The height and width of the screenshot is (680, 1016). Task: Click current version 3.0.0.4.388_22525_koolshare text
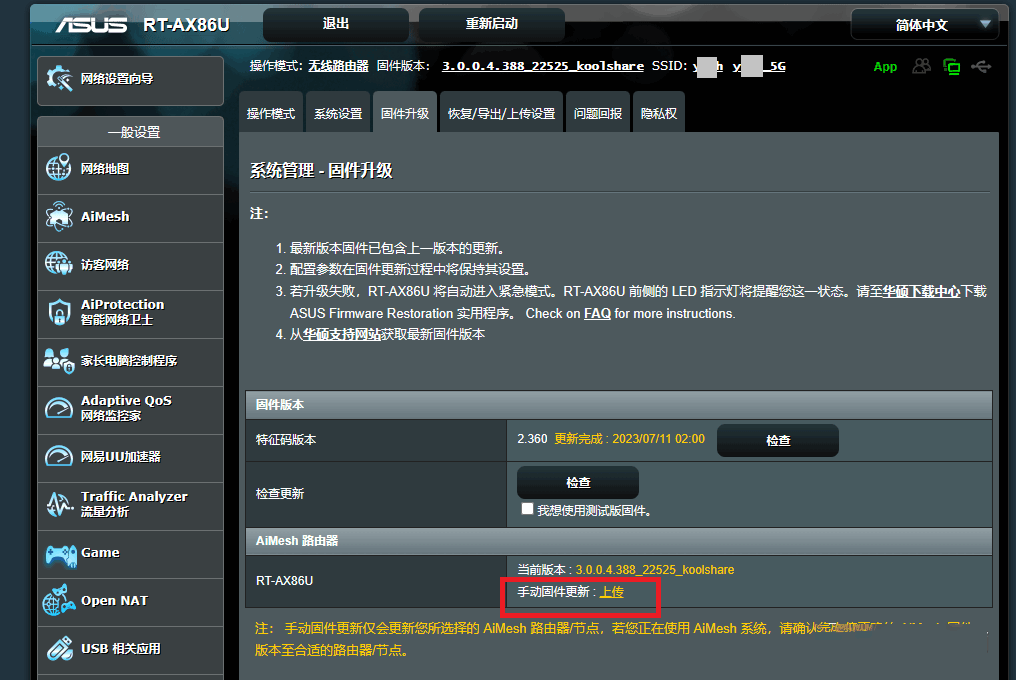(654, 570)
